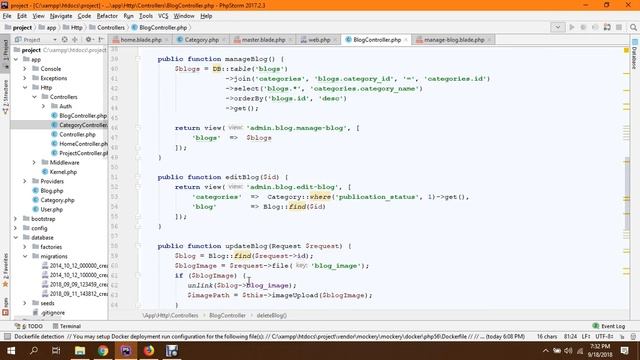Click the editor vertical scrollbar
This screenshot has height=360, width=640.
(x=627, y=193)
